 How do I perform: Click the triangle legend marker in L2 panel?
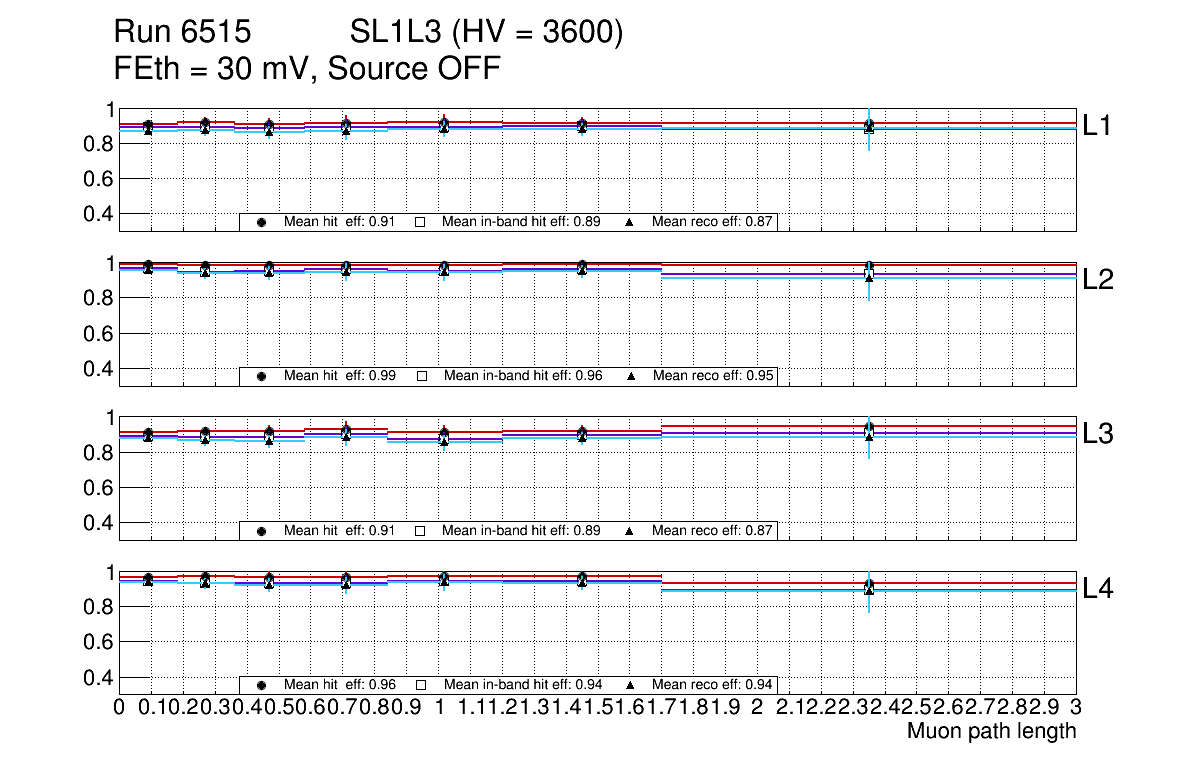click(630, 376)
